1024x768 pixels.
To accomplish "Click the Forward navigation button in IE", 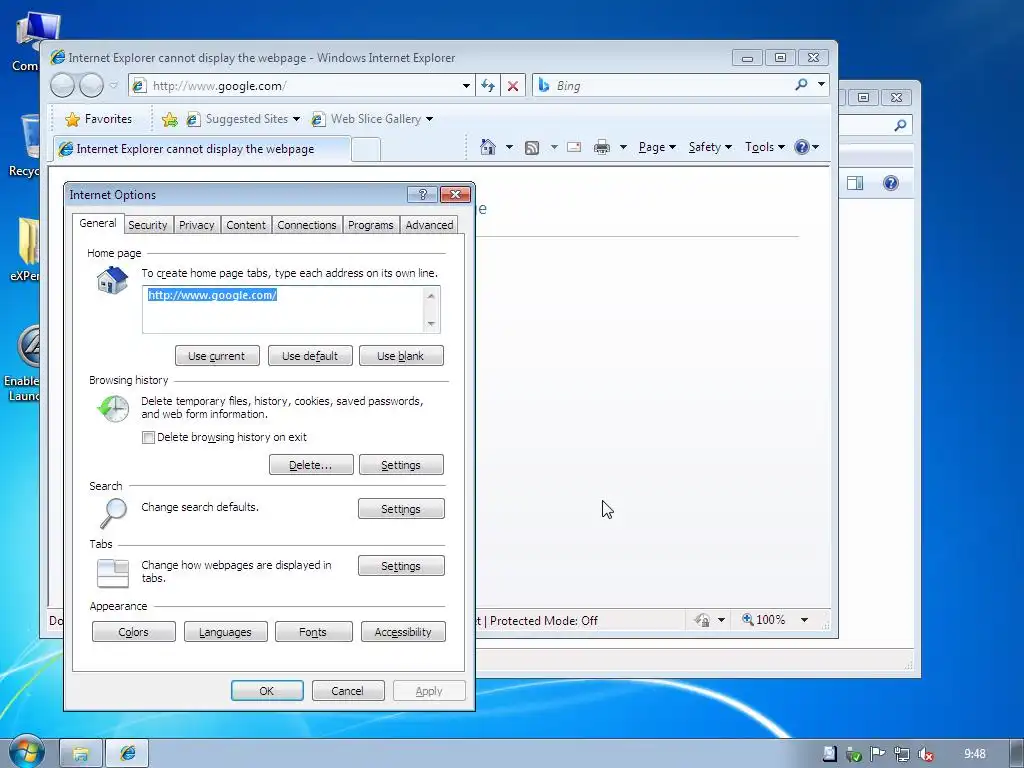I will 91,86.
